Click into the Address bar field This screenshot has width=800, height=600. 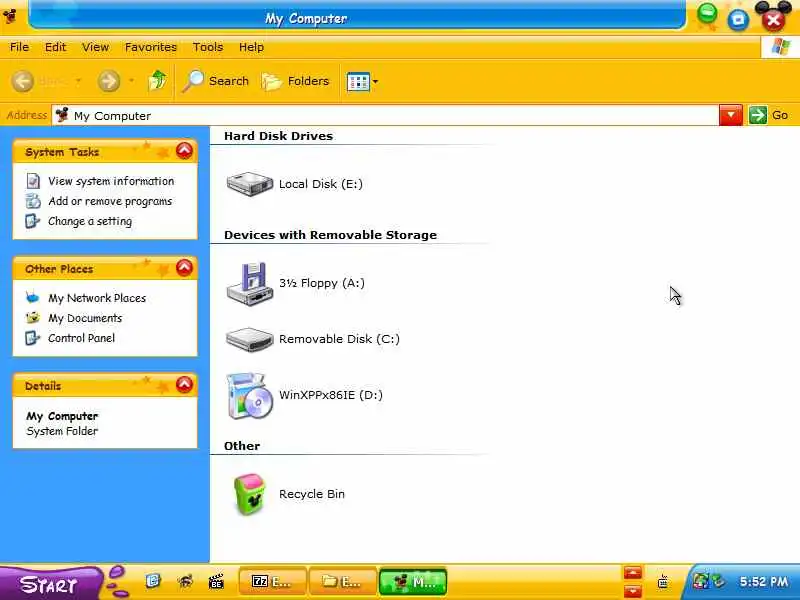386,116
